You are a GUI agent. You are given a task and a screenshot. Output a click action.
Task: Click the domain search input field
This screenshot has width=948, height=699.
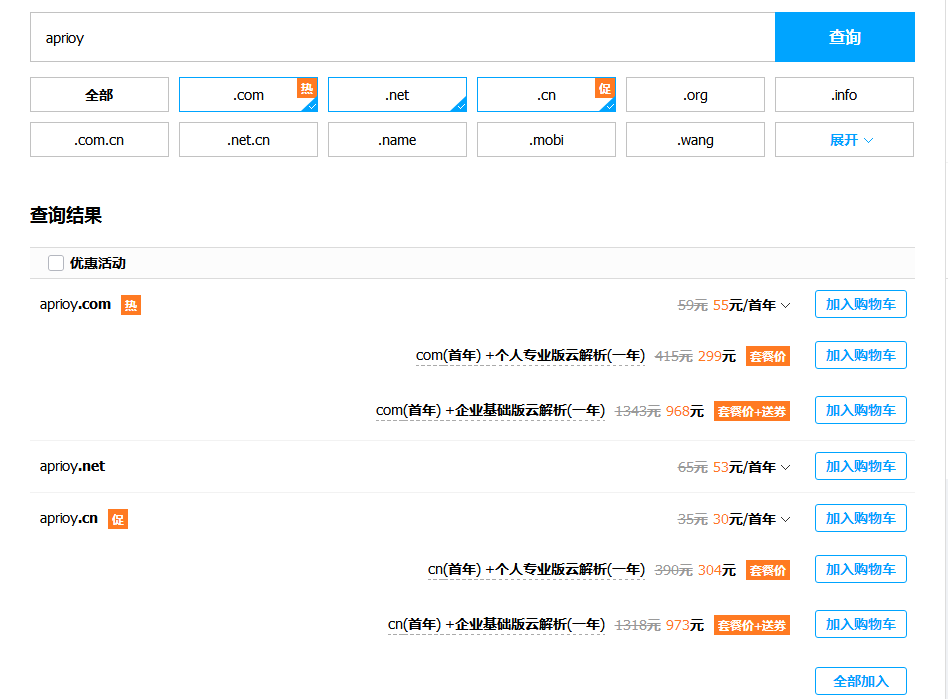403,37
